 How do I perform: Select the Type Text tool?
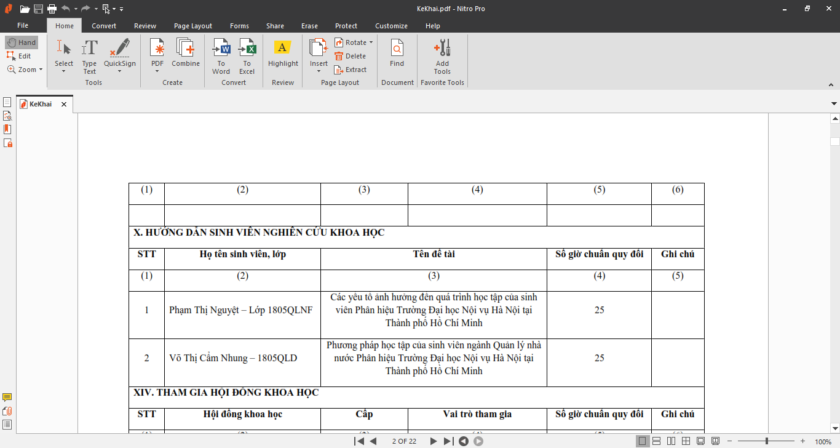[x=90, y=52]
